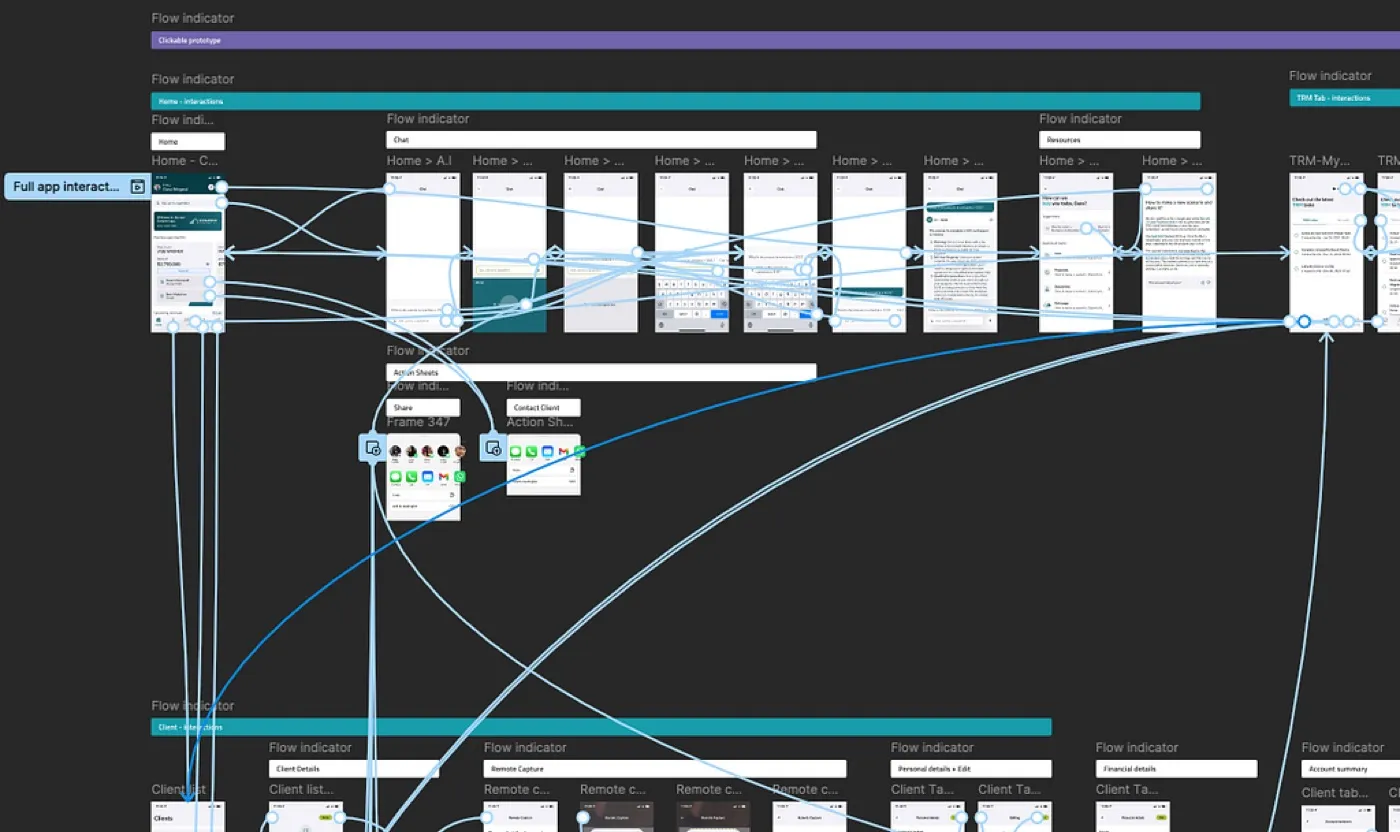
Task: Open the TRM-My... frame thumbnail
Action: 1326,253
